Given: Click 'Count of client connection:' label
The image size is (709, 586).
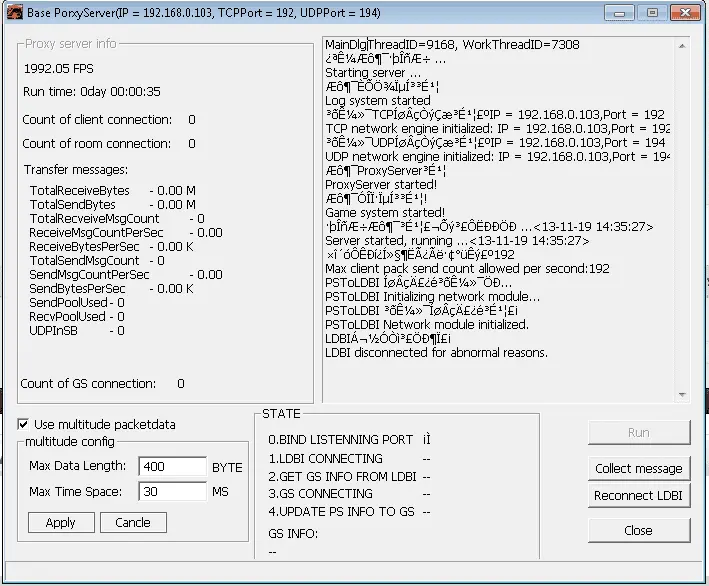Looking at the screenshot, I should point(97,120).
